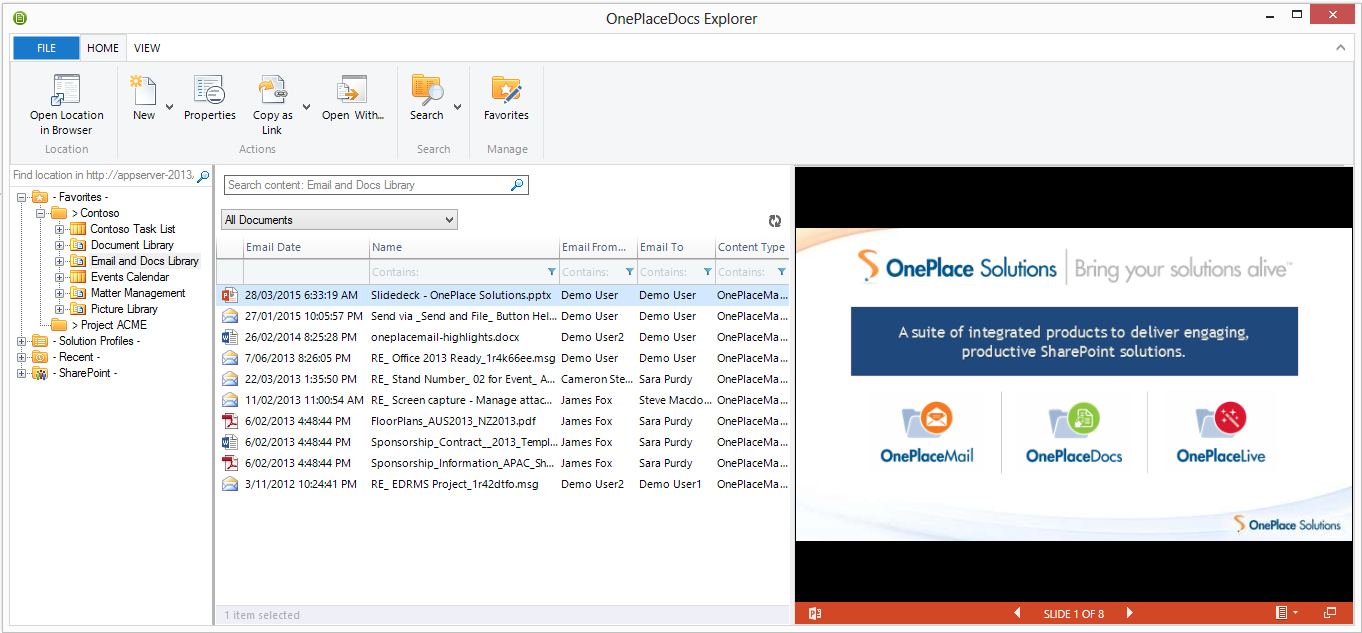The height and width of the screenshot is (633, 1362).
Task: Refresh the document list view
Action: tap(775, 221)
